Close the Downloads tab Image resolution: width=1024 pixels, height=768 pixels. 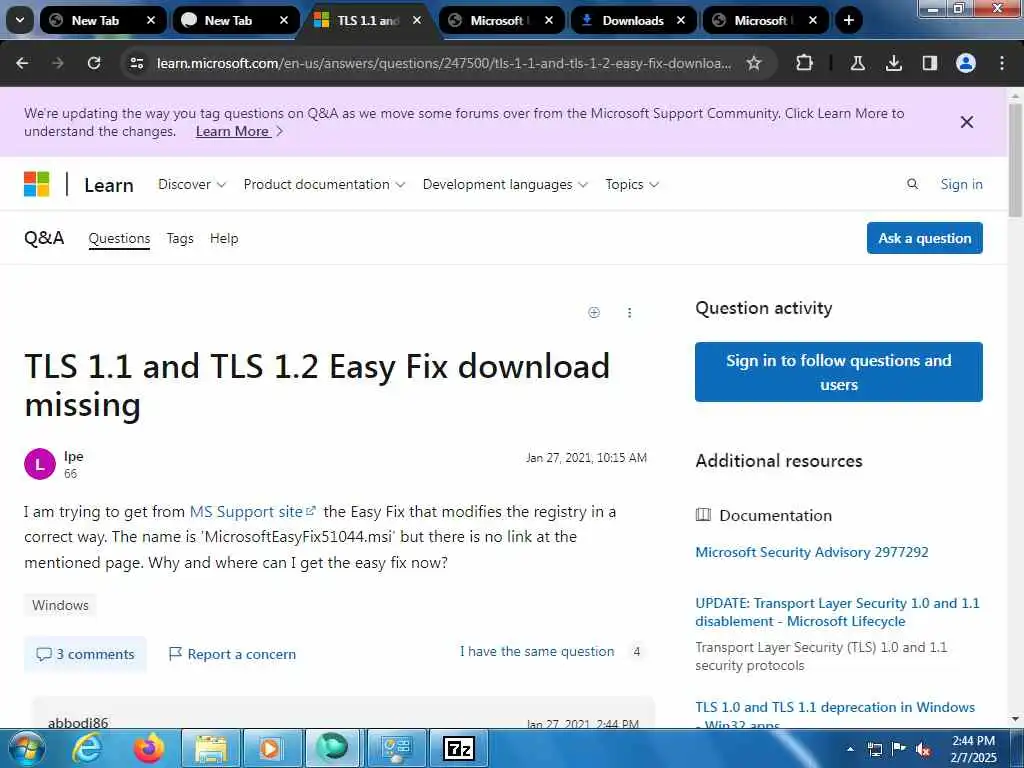pyautogui.click(x=680, y=20)
